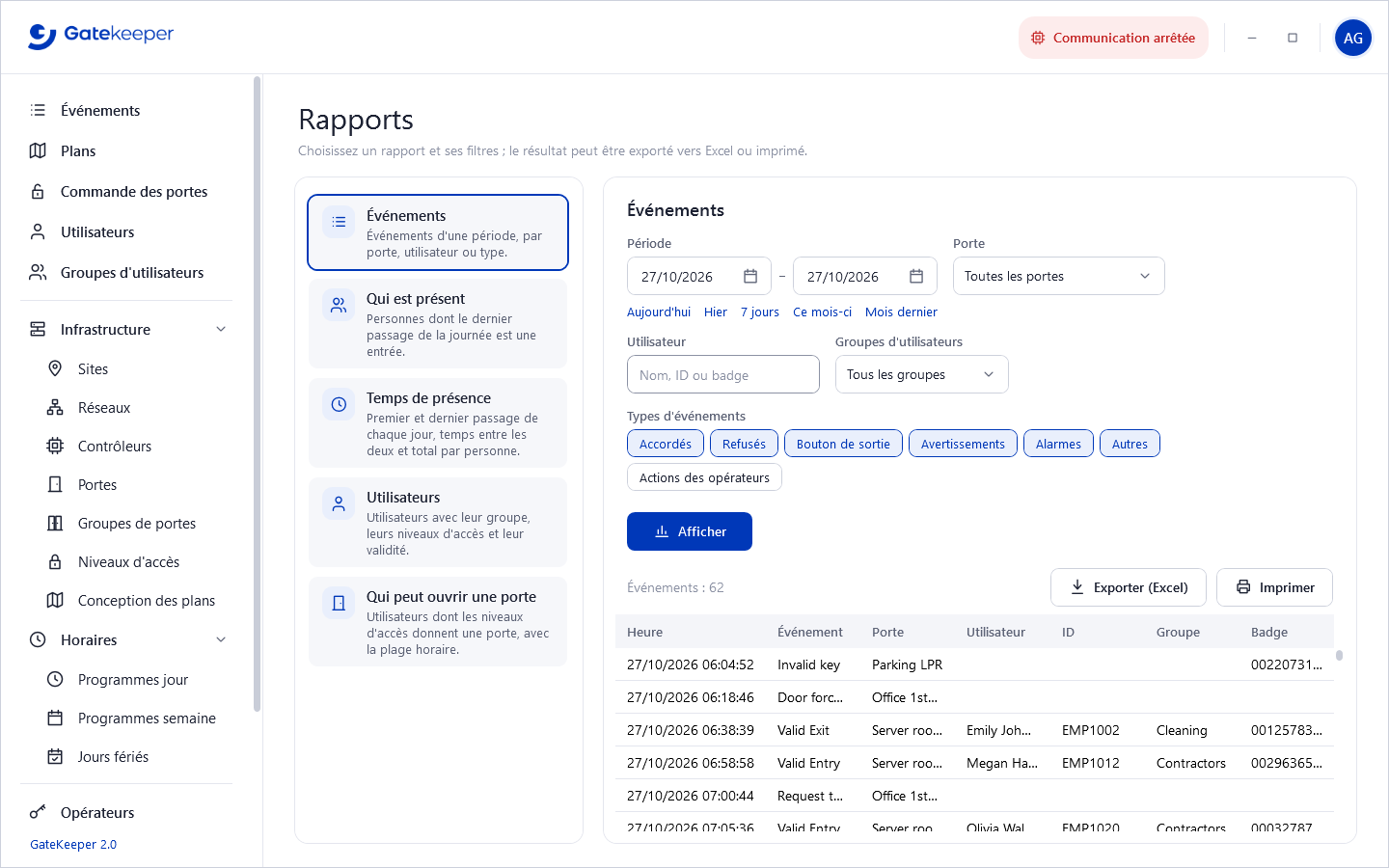Toggle the Autres event type filter

[1130, 444]
